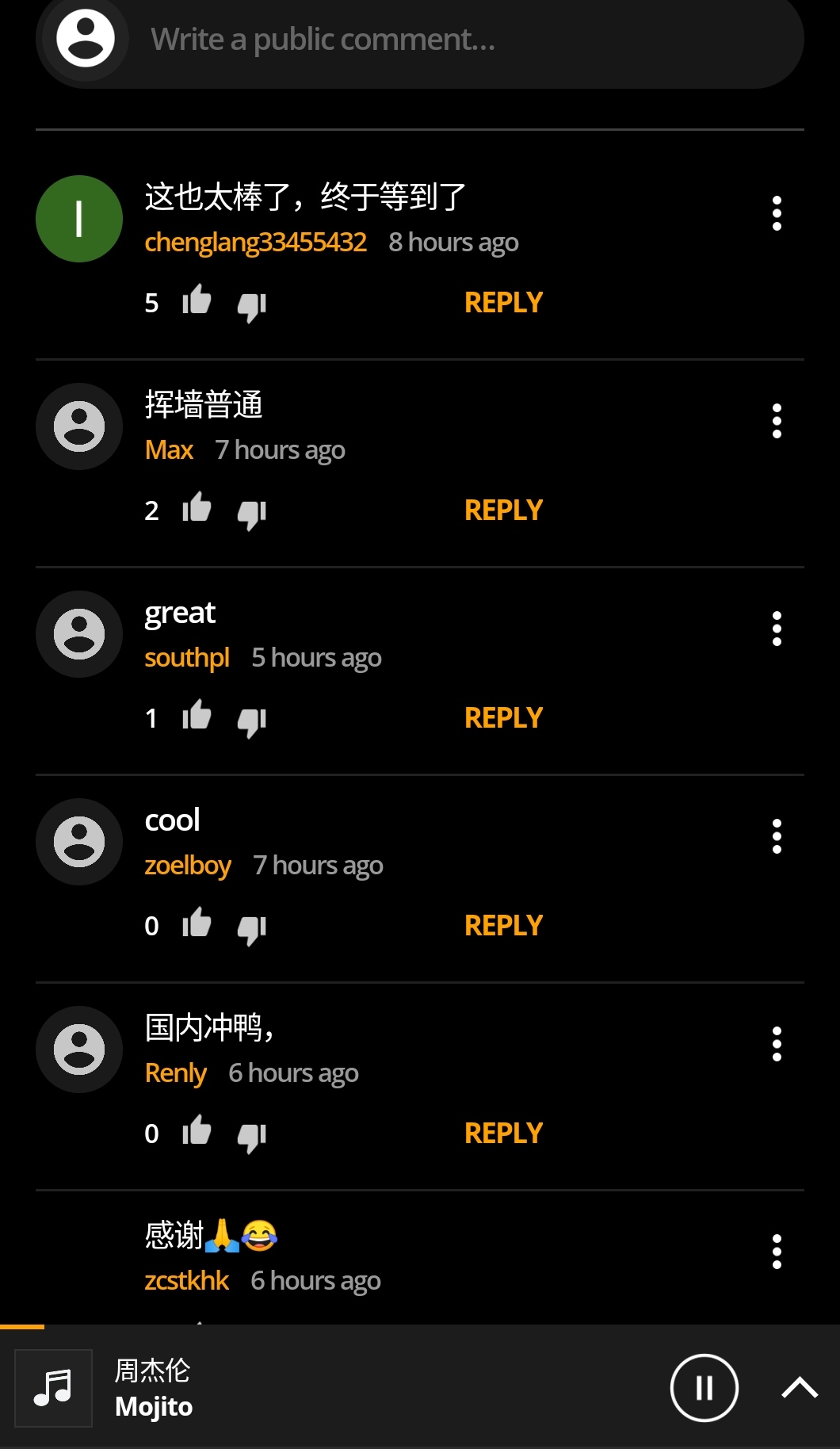The height and width of the screenshot is (1449, 840).
Task: Thumbs up southpl's 'great' comment
Action: pos(197,716)
